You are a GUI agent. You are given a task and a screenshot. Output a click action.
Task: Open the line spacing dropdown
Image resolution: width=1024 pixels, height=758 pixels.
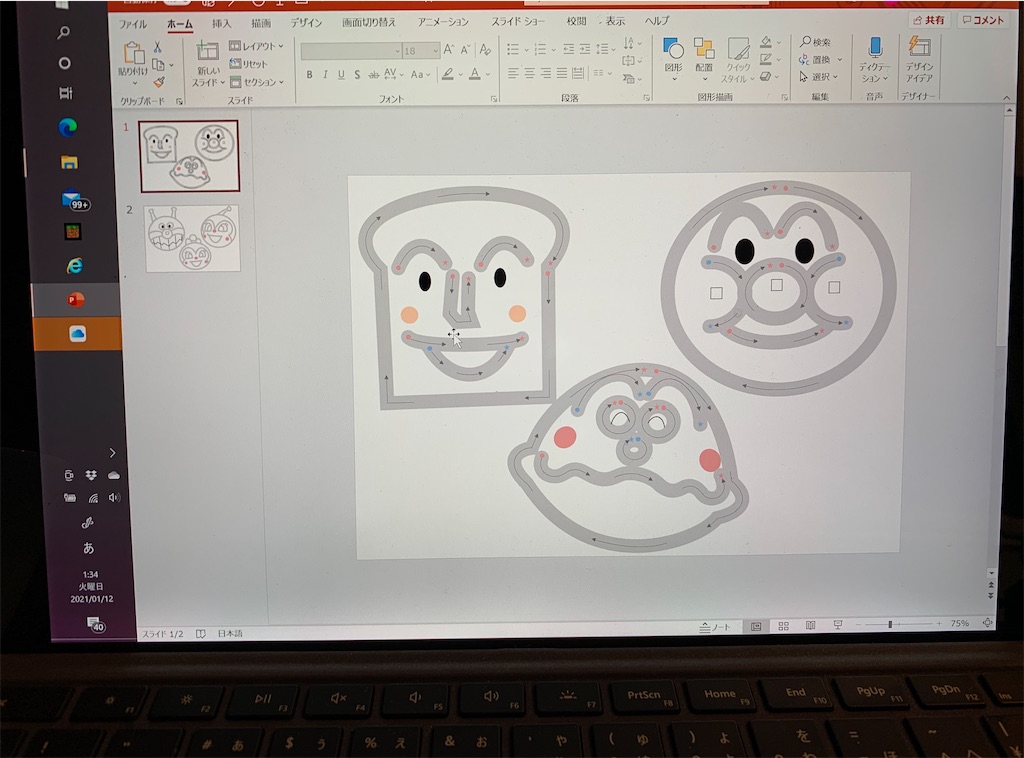(x=605, y=49)
